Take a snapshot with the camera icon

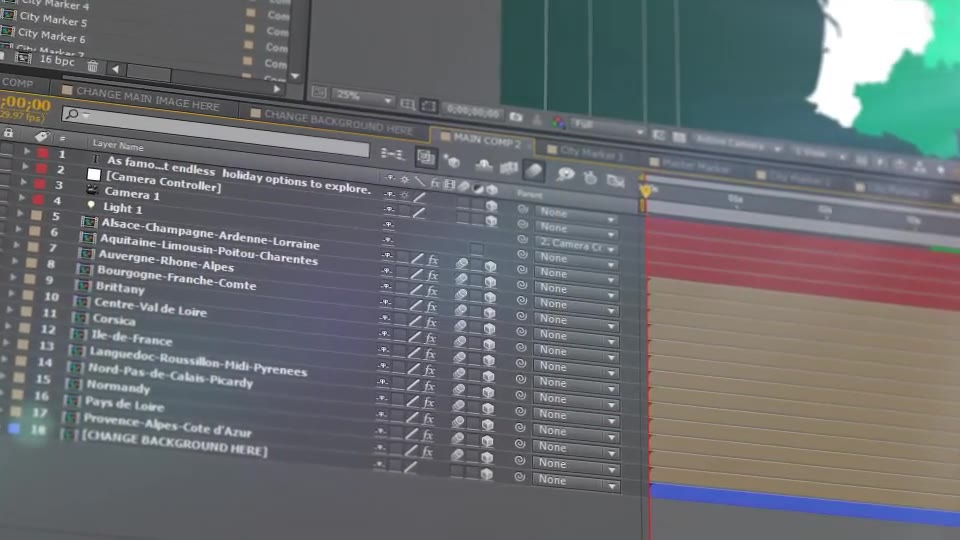(x=516, y=116)
